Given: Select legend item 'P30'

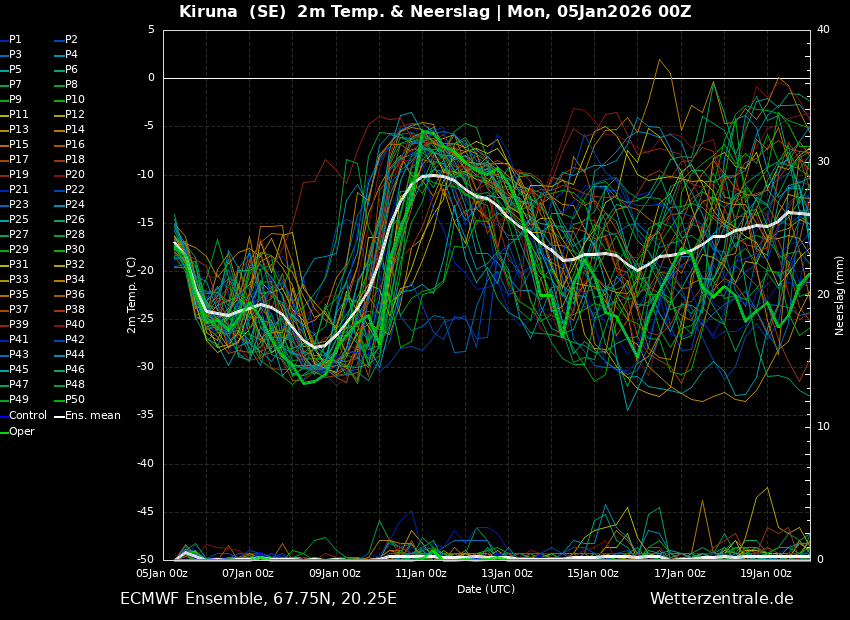Looking at the screenshot, I should pos(69,249).
